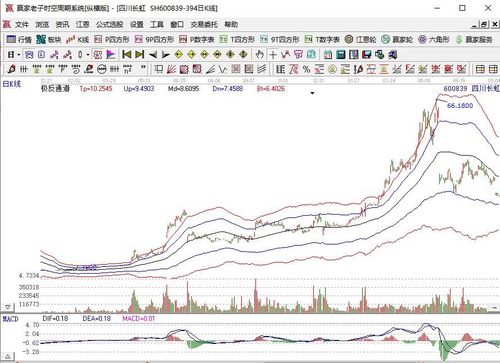500x363 pixels.
Task: Select the crosshair cursor tool
Action: (273, 54)
